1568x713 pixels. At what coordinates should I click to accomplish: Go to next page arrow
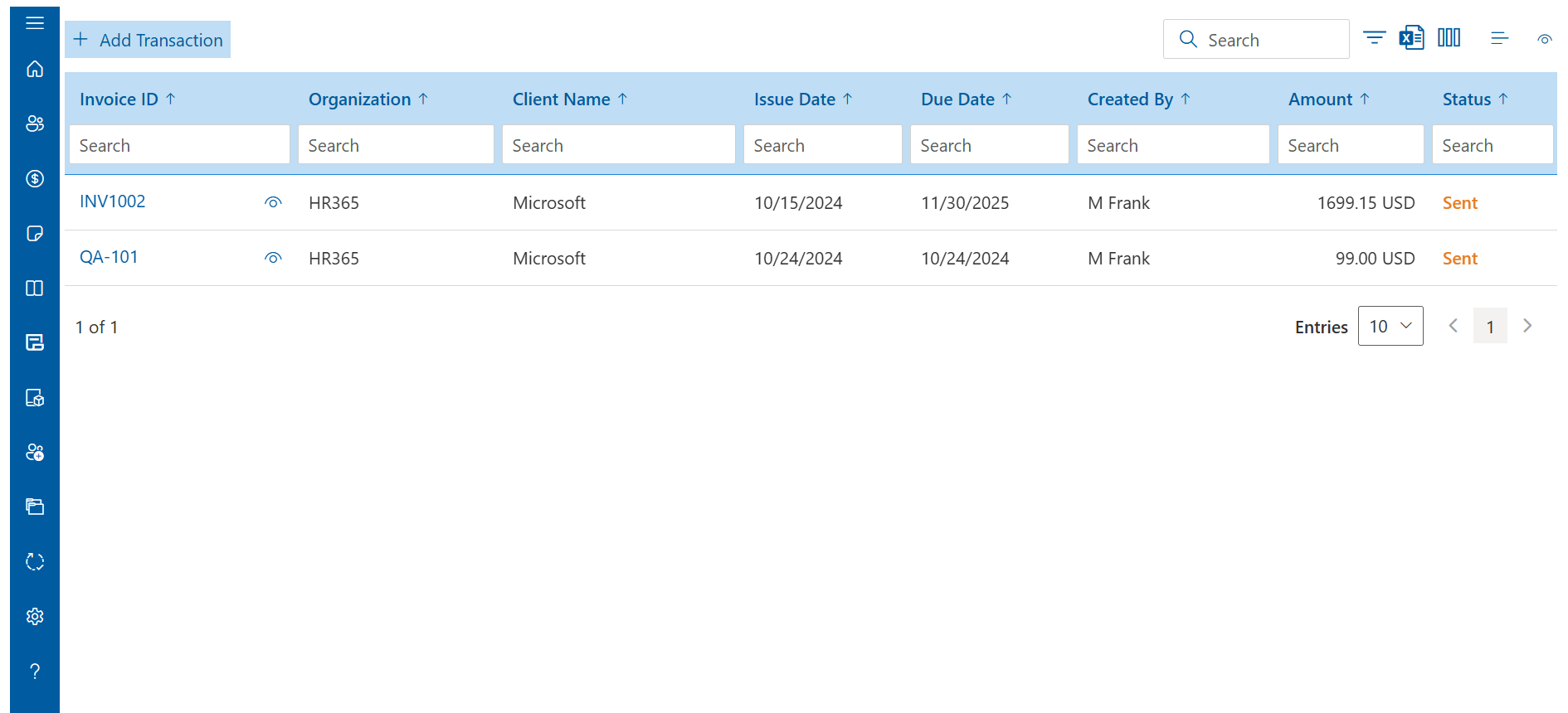(x=1527, y=327)
